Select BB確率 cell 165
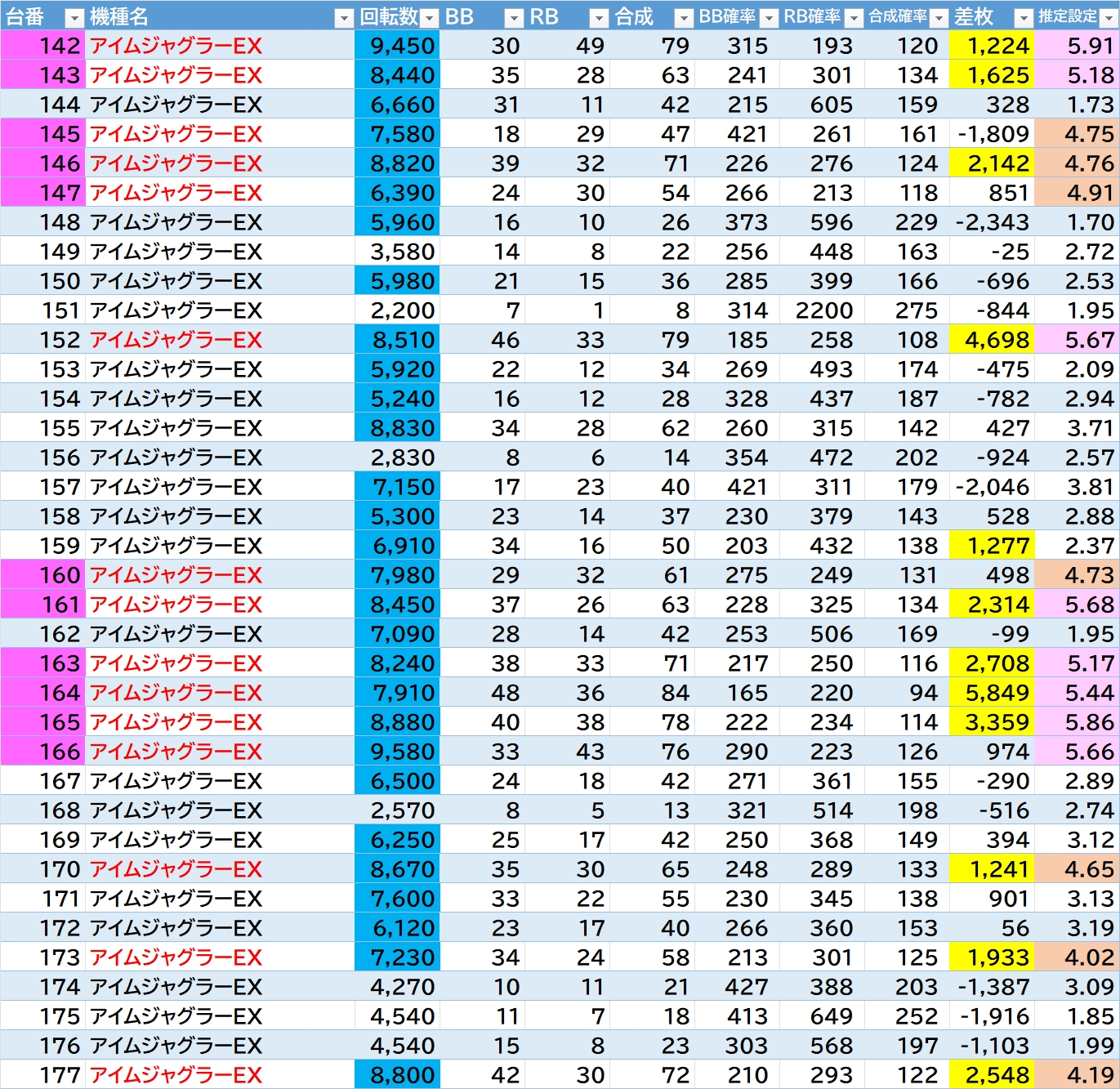 [737, 693]
